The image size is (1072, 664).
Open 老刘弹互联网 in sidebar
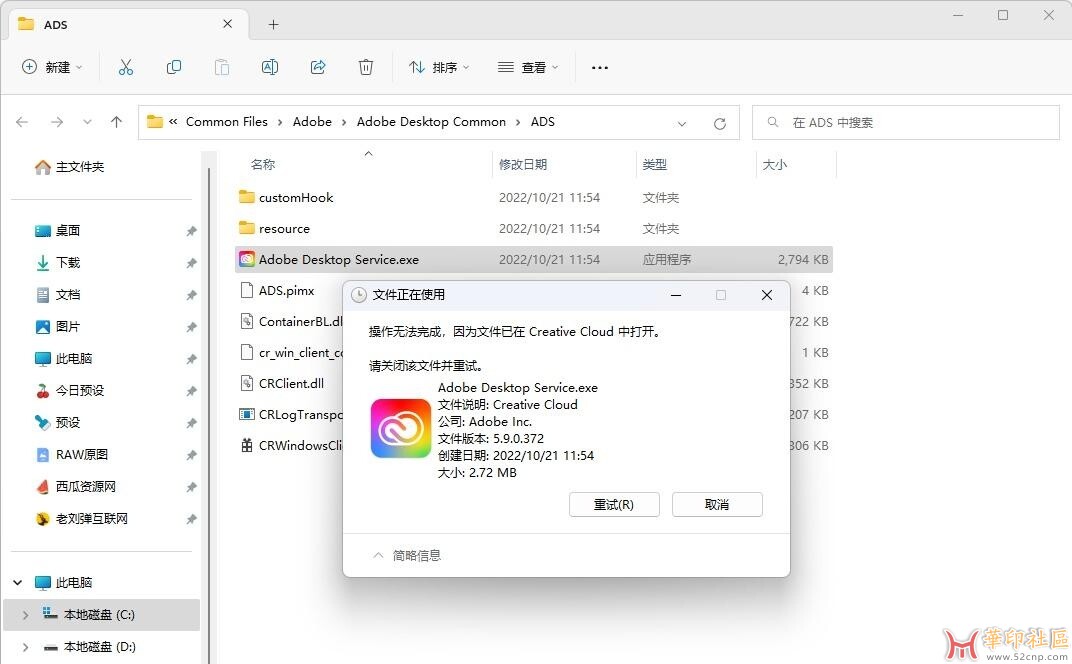pyautogui.click(x=81, y=519)
